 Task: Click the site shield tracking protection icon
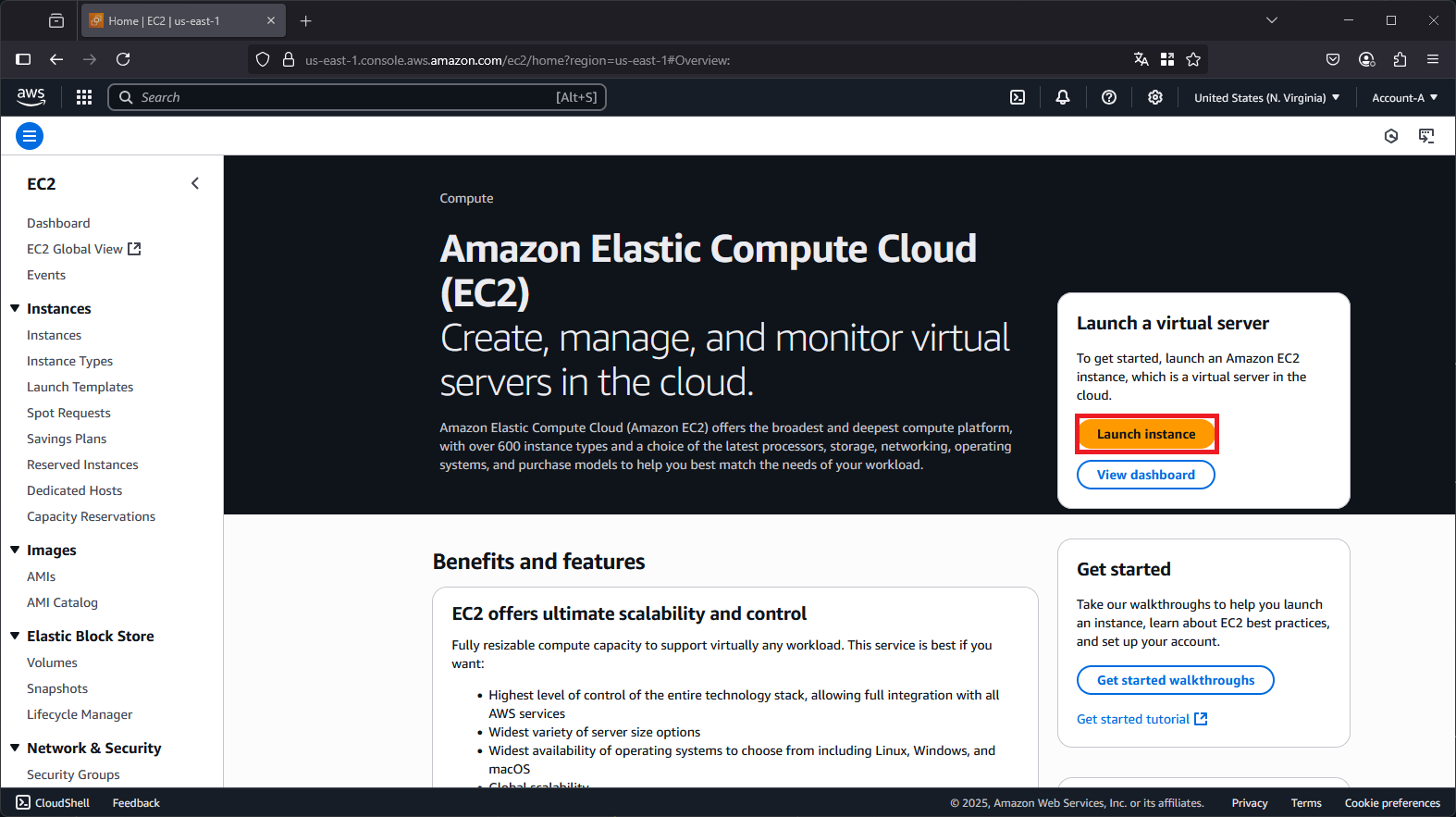(263, 59)
